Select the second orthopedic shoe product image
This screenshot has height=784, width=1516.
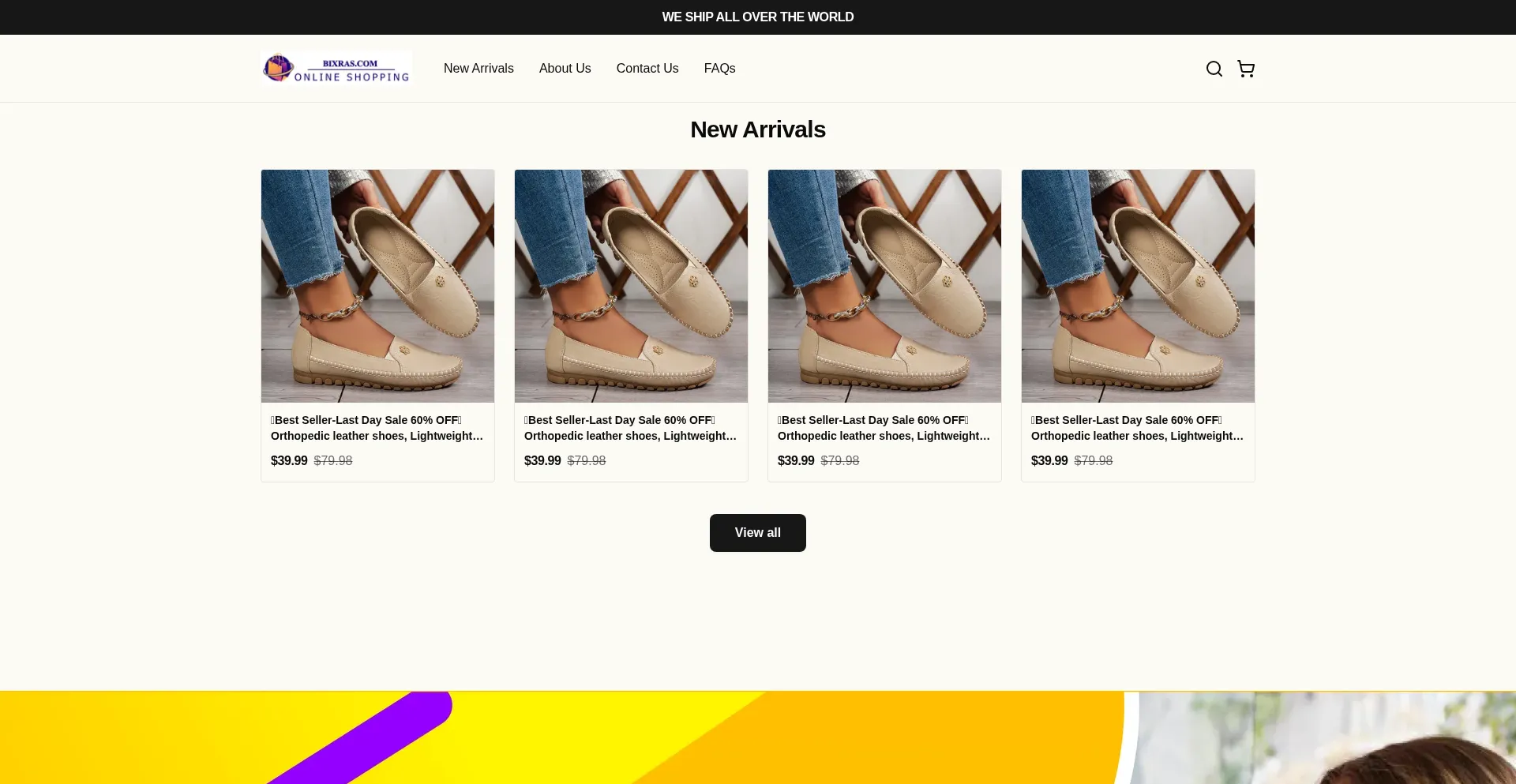(x=631, y=286)
